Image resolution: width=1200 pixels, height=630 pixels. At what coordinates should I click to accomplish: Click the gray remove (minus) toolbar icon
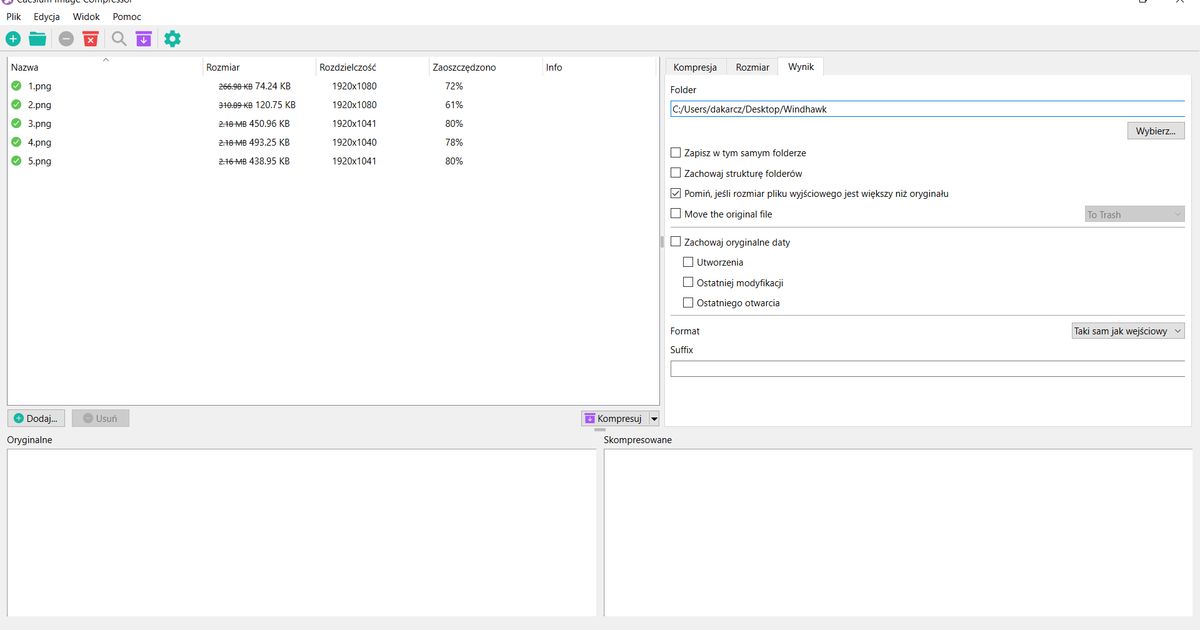pyautogui.click(x=65, y=38)
